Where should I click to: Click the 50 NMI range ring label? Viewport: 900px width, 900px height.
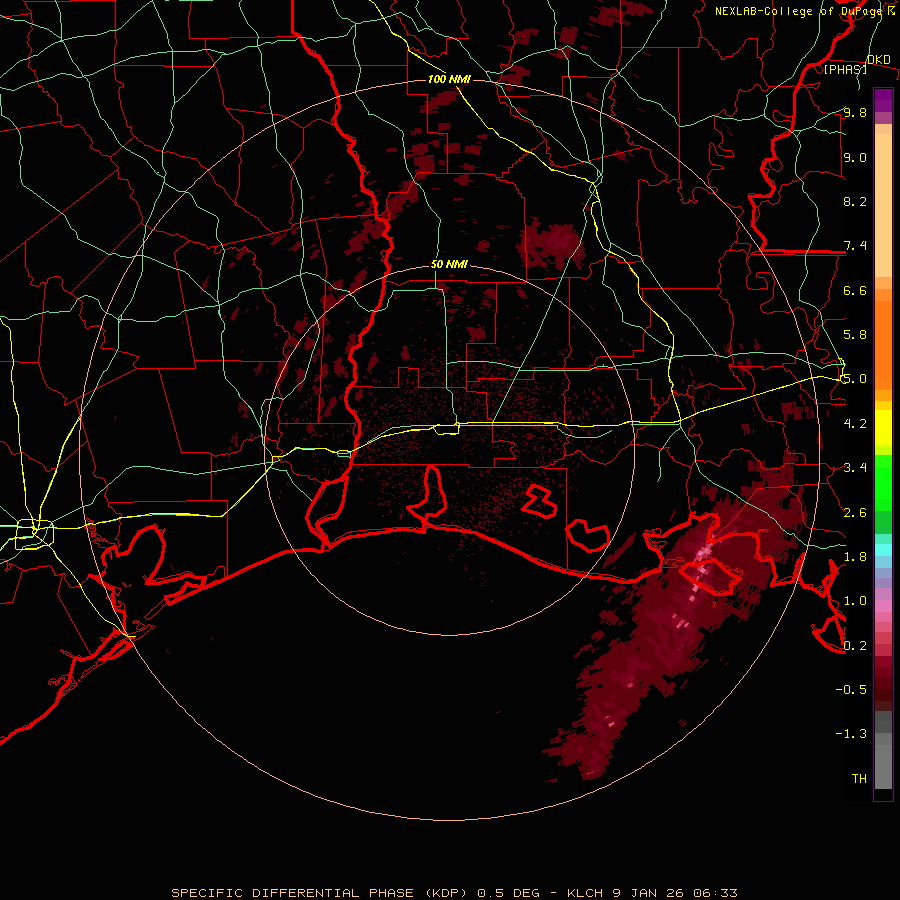(x=449, y=265)
